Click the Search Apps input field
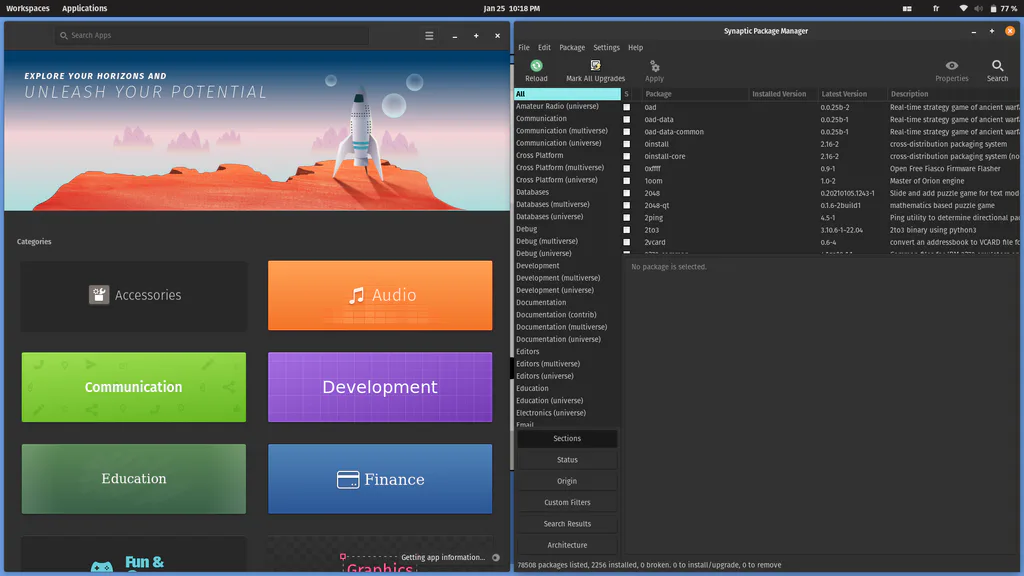The width and height of the screenshot is (1024, 576). click(x=212, y=35)
